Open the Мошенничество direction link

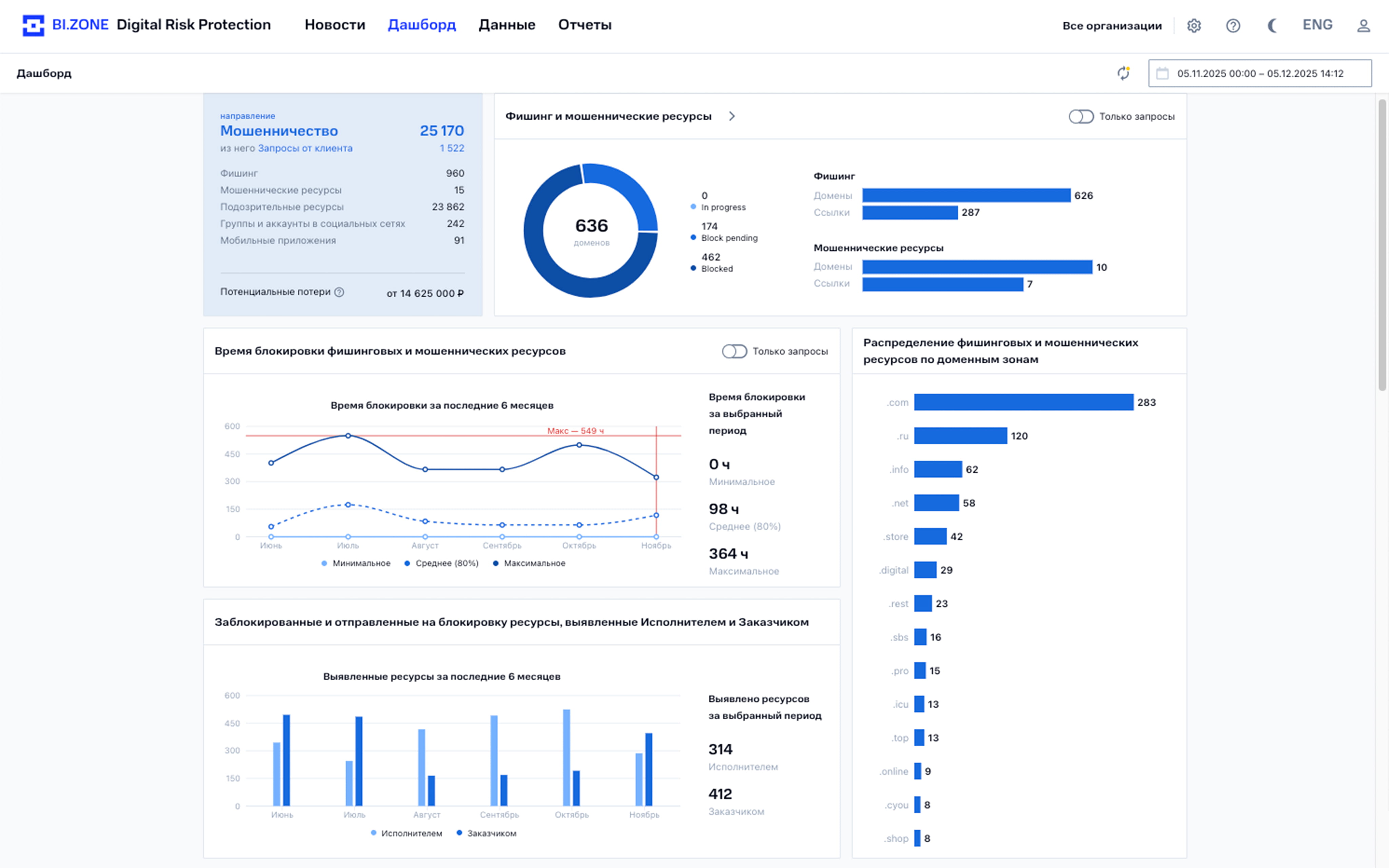pos(279,131)
